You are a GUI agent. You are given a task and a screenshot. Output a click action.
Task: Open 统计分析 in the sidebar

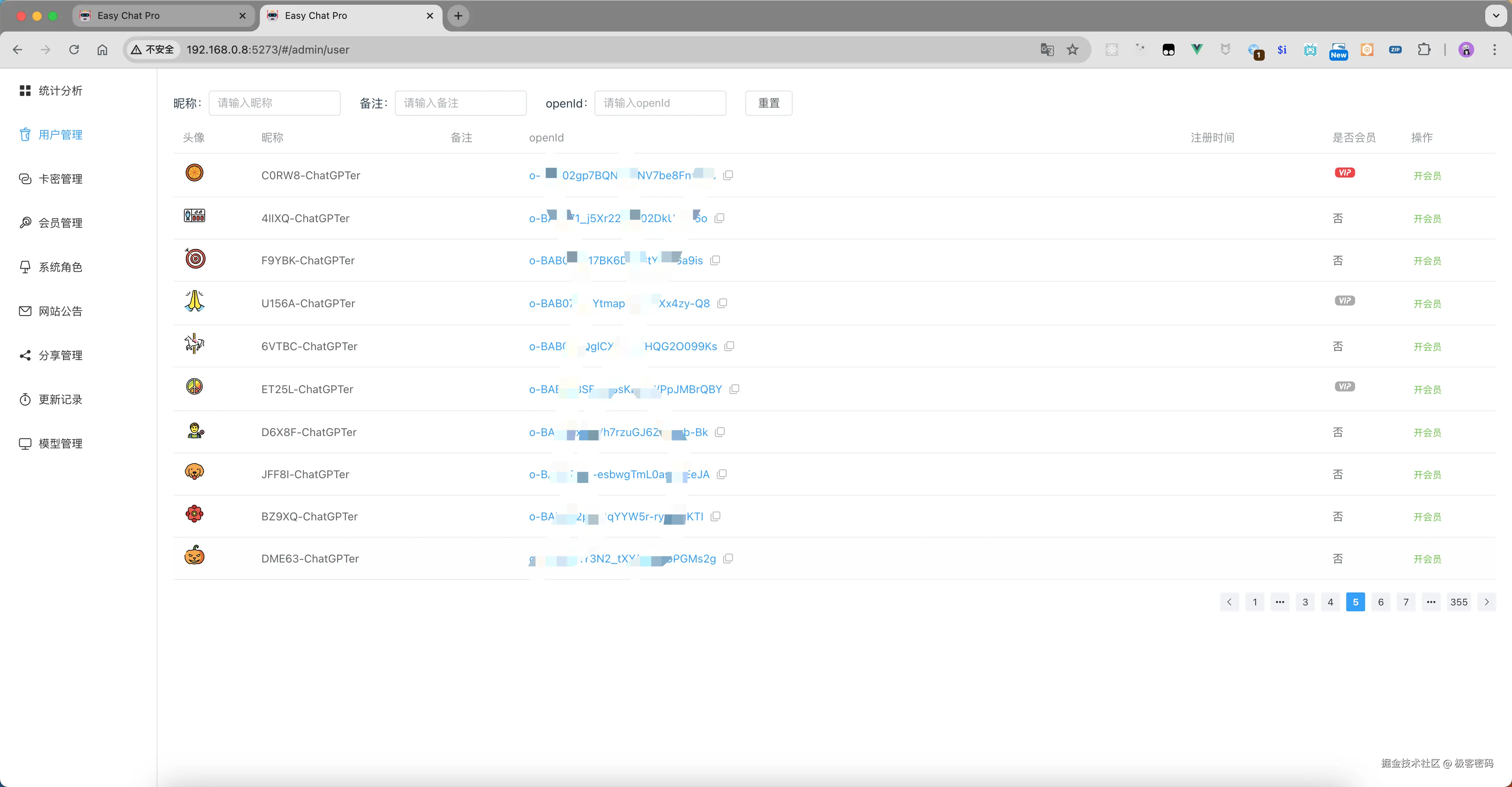(x=60, y=91)
